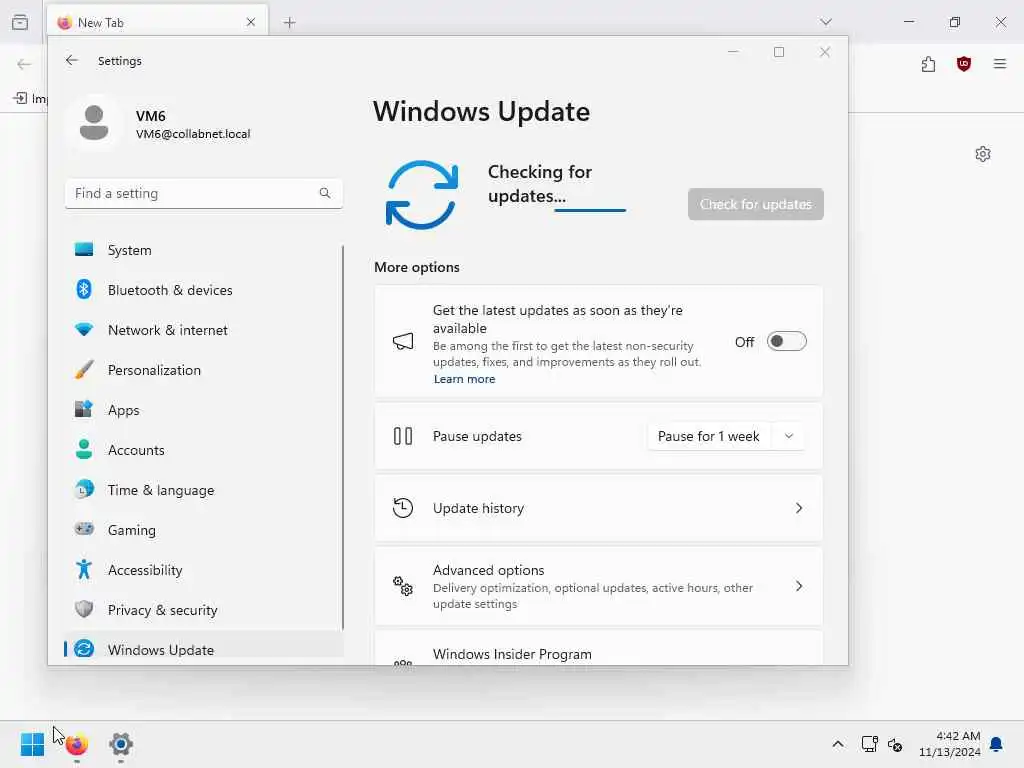The height and width of the screenshot is (768, 1024).
Task: Open the uBlock Origin shield icon
Action: (x=964, y=64)
